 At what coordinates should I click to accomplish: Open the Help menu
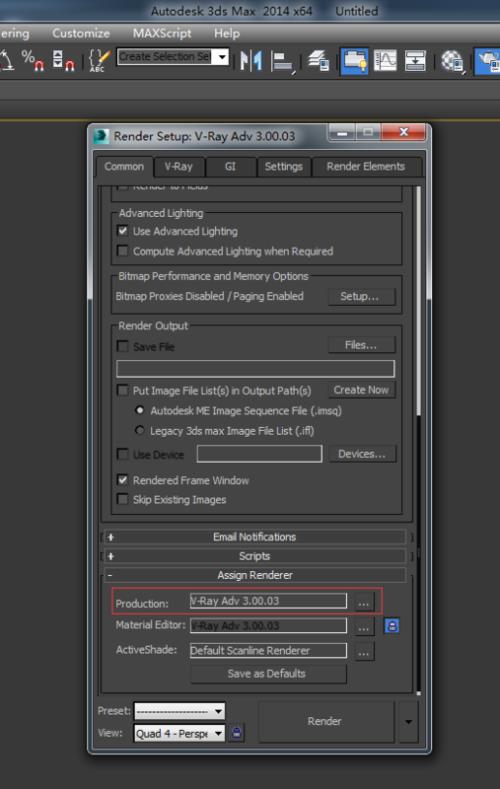[226, 33]
